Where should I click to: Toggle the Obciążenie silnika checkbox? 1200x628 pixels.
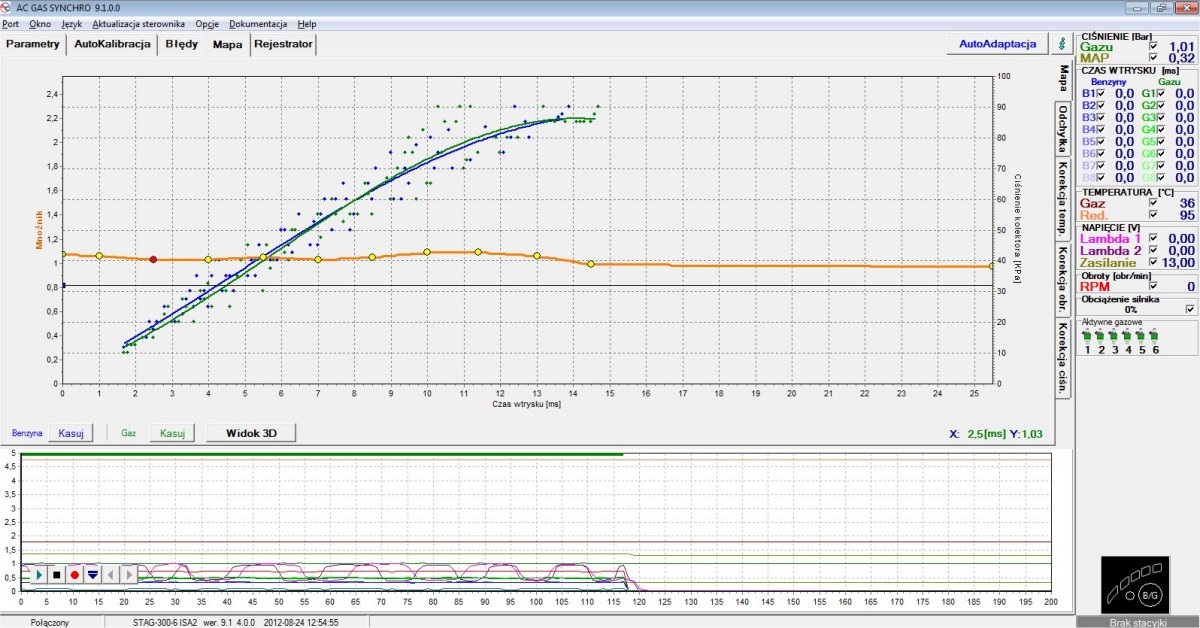(1189, 309)
